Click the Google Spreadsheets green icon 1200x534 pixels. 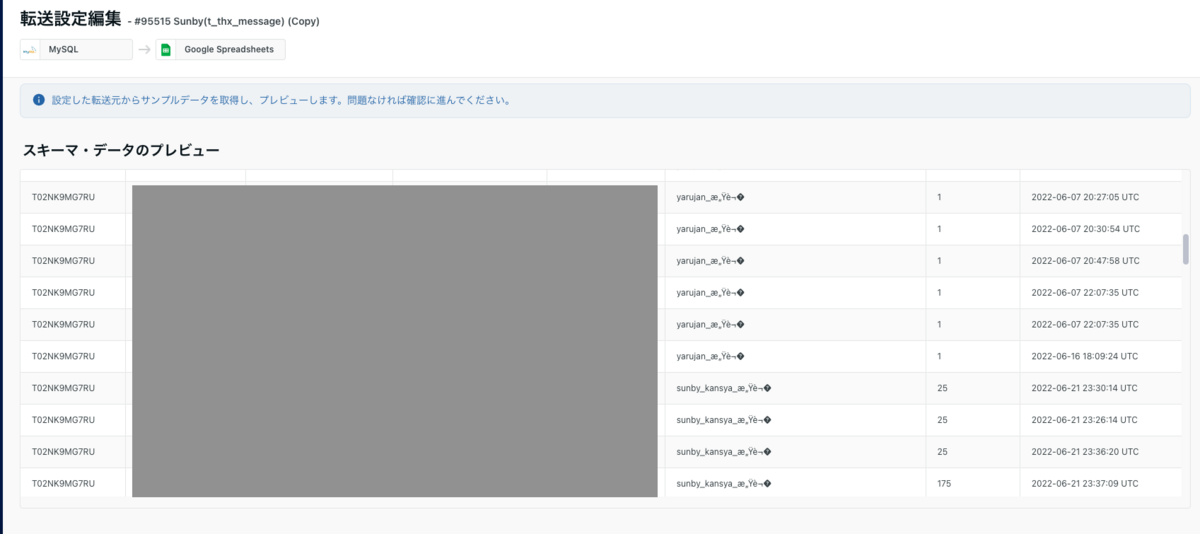(x=167, y=50)
